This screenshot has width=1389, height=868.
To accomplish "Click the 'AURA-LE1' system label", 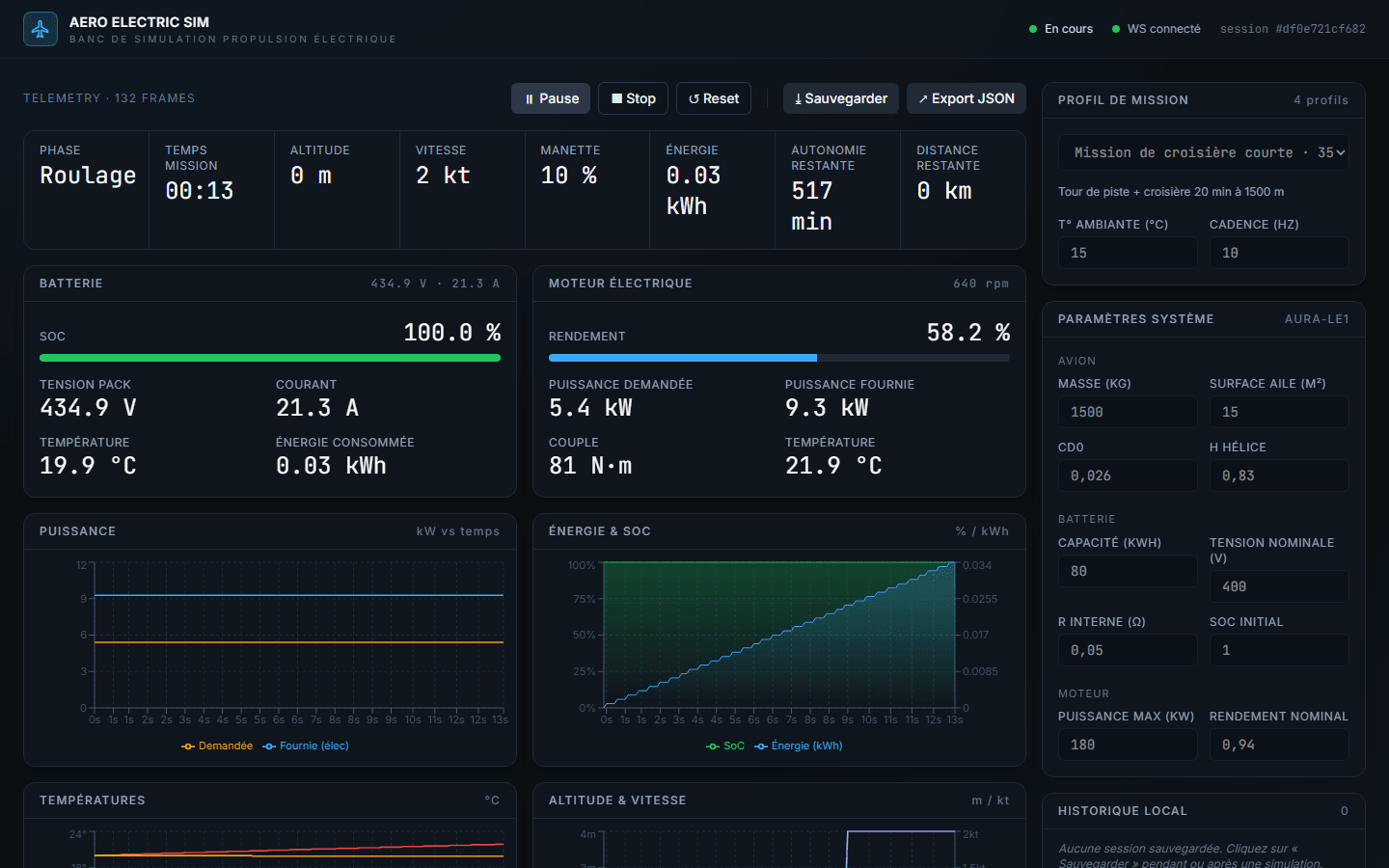I will [1317, 319].
